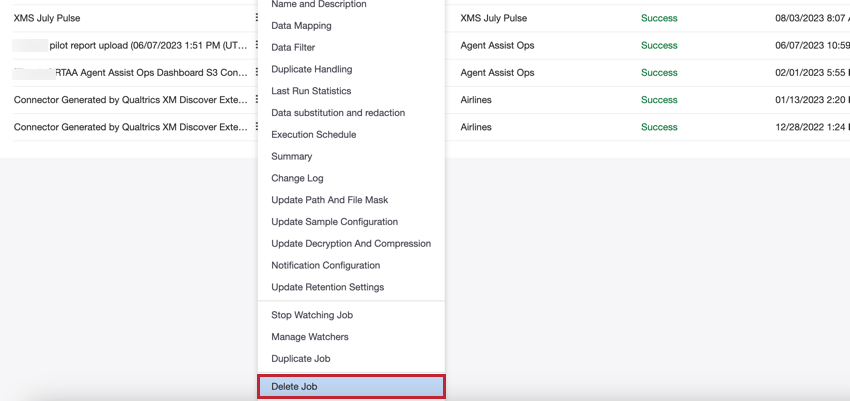Open kebab menu for RTAA Agent Assist Ops Dashboard
The width and height of the screenshot is (850, 401).
(257, 72)
